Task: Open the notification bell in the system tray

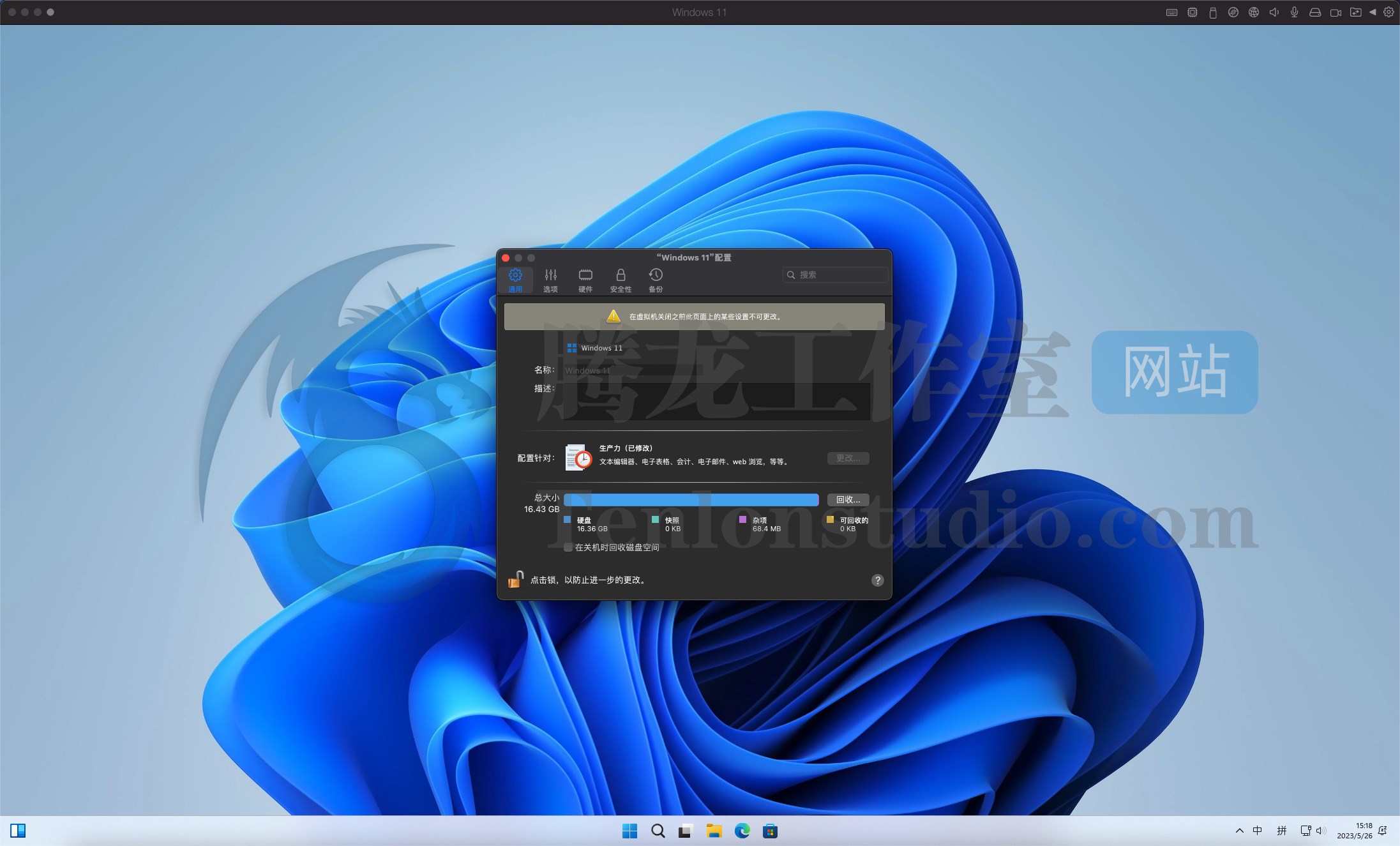Action: 1383,831
